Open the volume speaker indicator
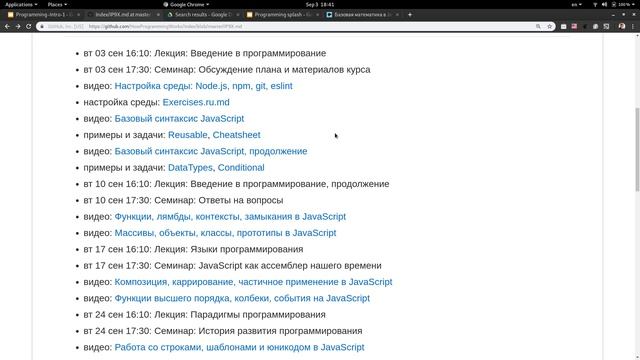 click(604, 4)
